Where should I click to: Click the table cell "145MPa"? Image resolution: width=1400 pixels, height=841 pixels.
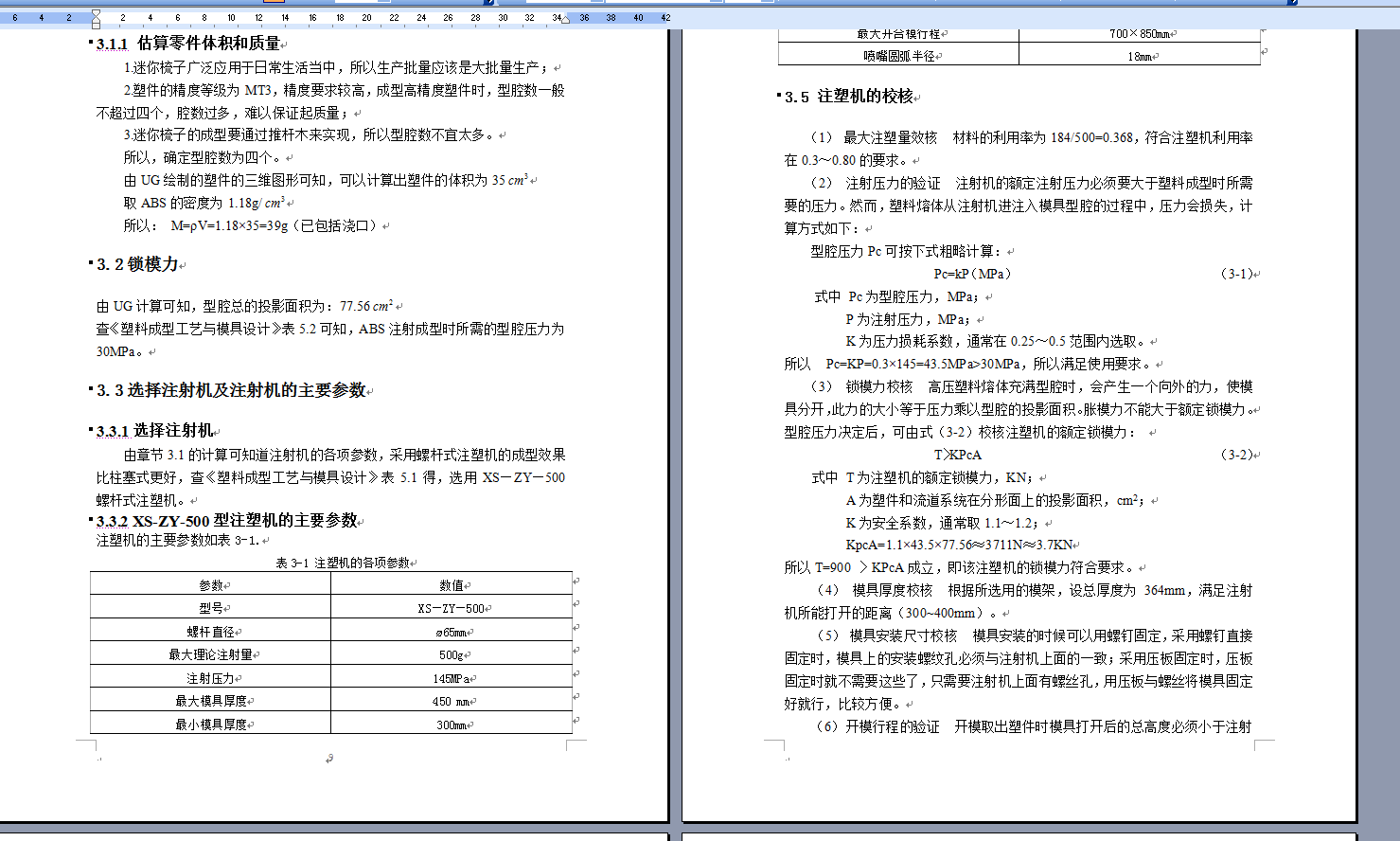(452, 677)
